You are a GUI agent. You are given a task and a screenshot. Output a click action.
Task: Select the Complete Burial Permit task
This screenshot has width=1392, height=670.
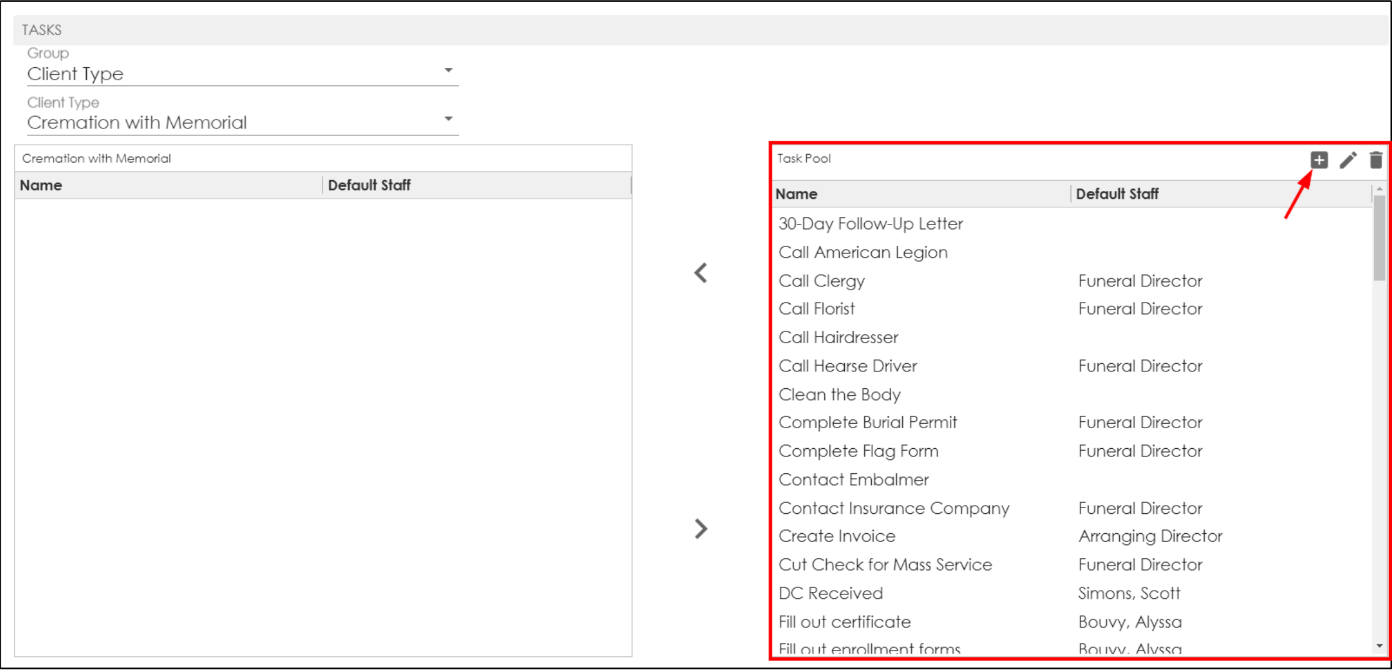pos(868,422)
